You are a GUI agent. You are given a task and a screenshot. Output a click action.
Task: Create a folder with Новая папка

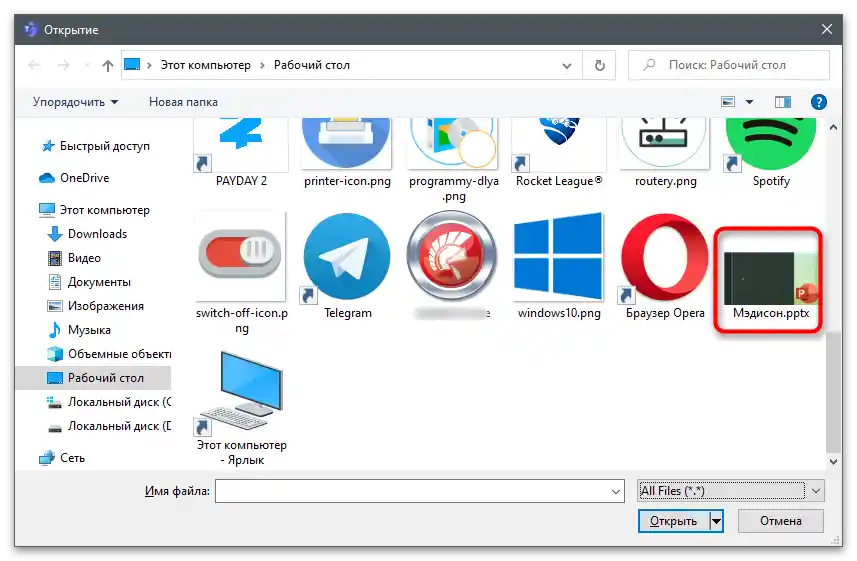coord(183,102)
